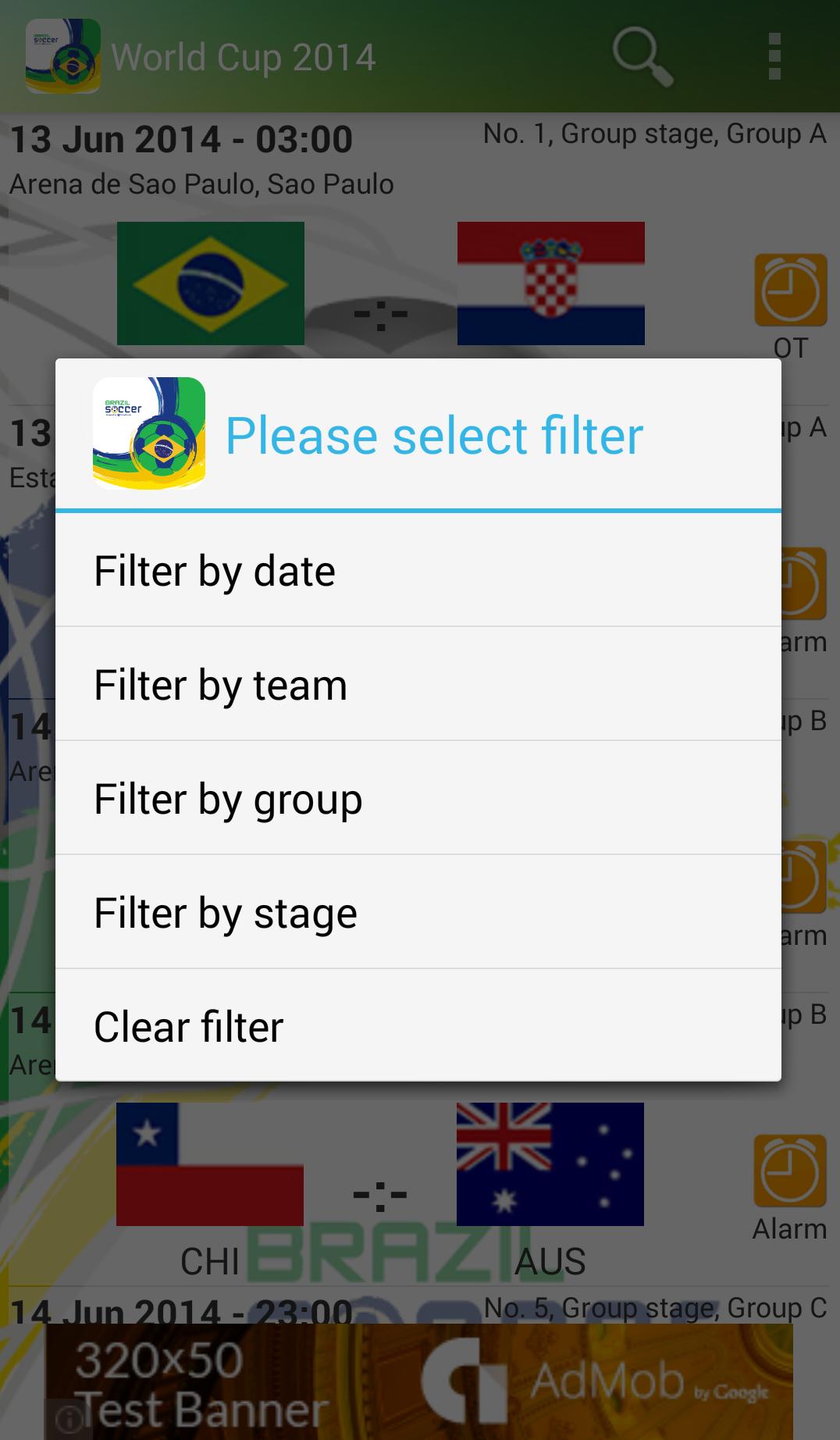Screen dimensions: 840x1440
Task: Tap Clear filter
Action: tap(418, 1026)
